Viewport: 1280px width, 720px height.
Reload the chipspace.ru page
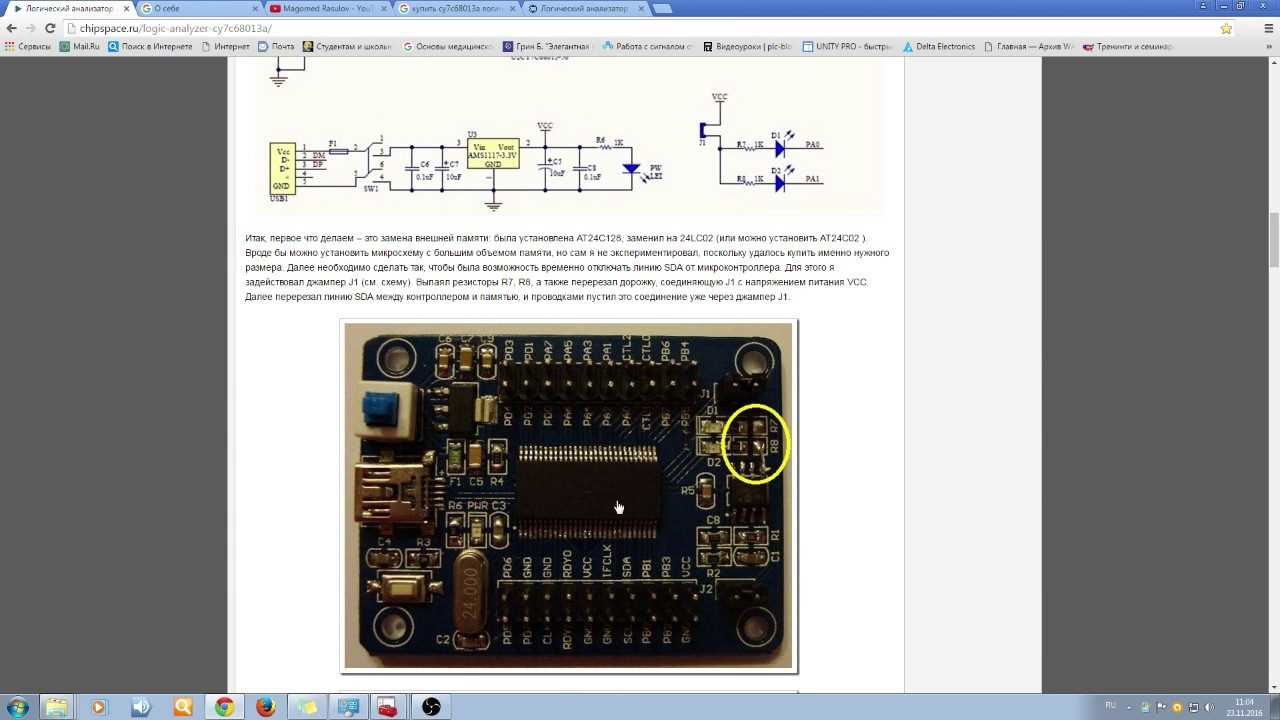[x=50, y=28]
